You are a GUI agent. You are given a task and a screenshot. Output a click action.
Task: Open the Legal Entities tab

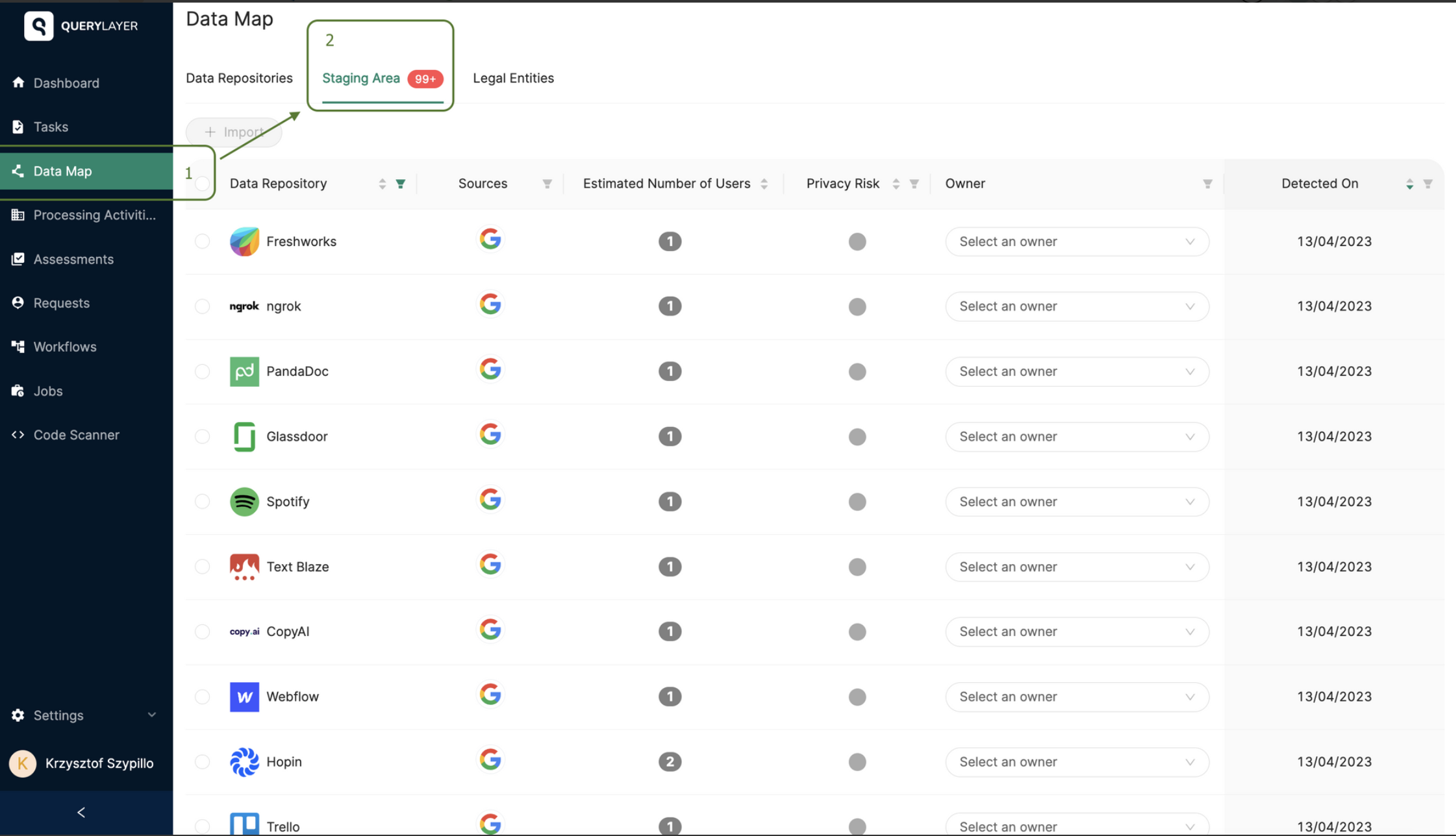(x=513, y=78)
